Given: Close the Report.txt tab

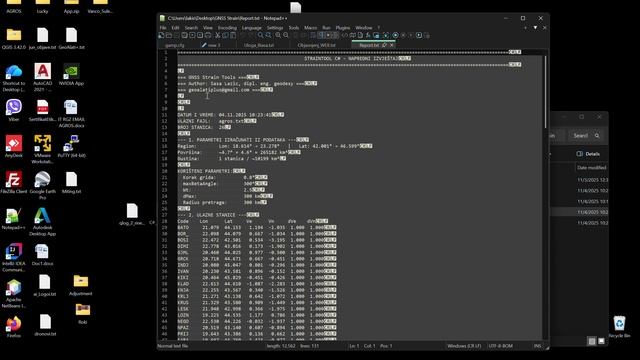Looking at the screenshot, I should (391, 45).
